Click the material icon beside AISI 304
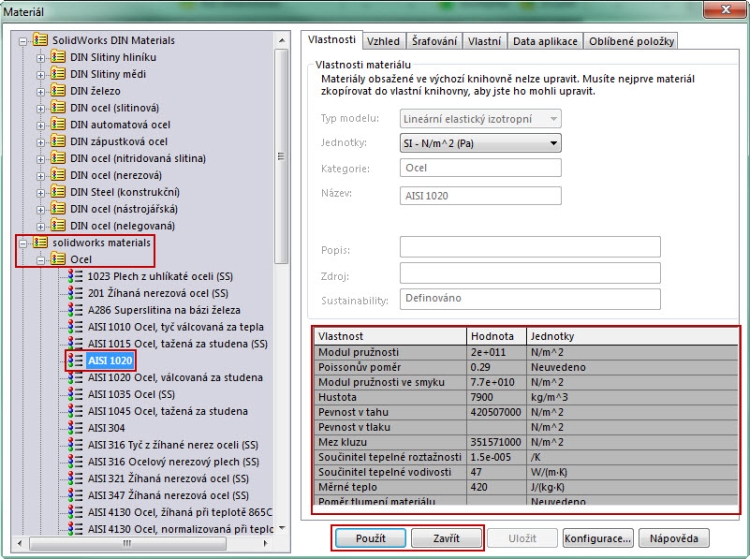Image resolution: width=750 pixels, height=559 pixels. click(76, 428)
